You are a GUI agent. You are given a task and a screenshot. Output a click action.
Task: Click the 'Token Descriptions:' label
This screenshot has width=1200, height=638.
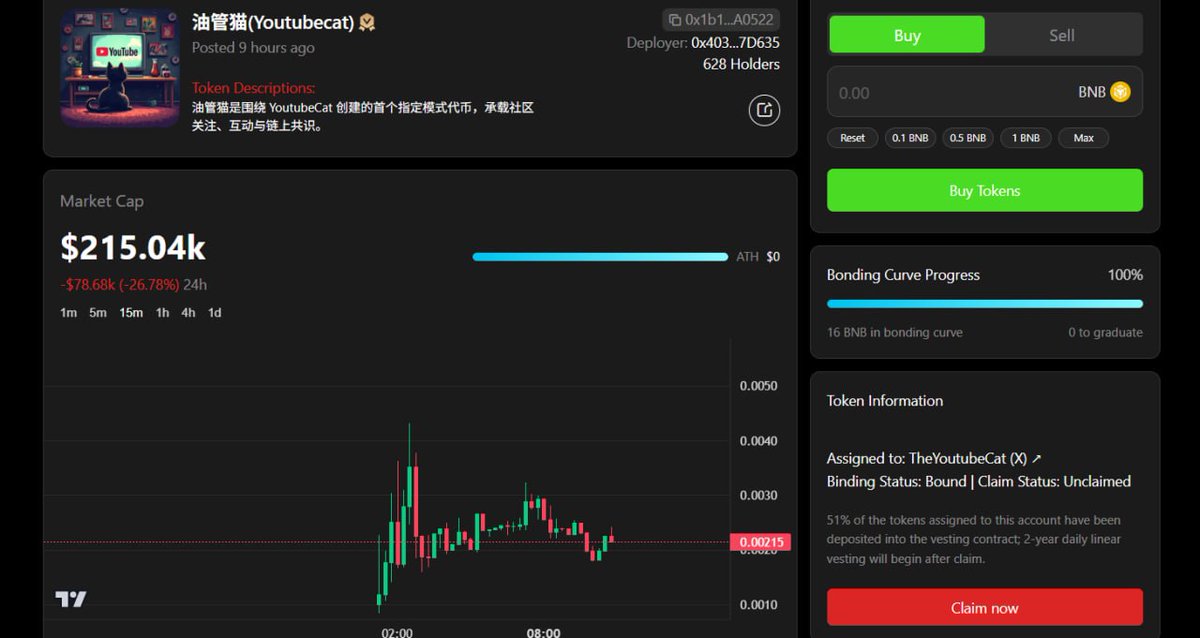click(254, 88)
